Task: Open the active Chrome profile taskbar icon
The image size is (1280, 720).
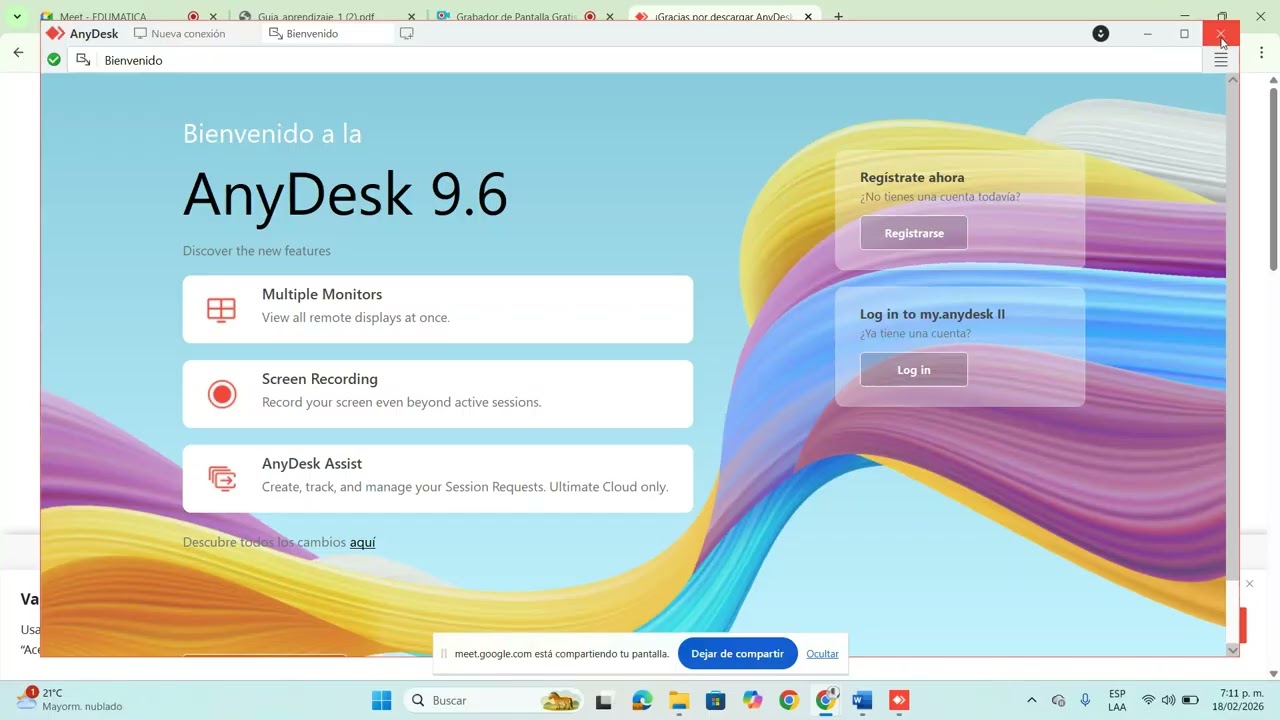Action: coord(826,700)
